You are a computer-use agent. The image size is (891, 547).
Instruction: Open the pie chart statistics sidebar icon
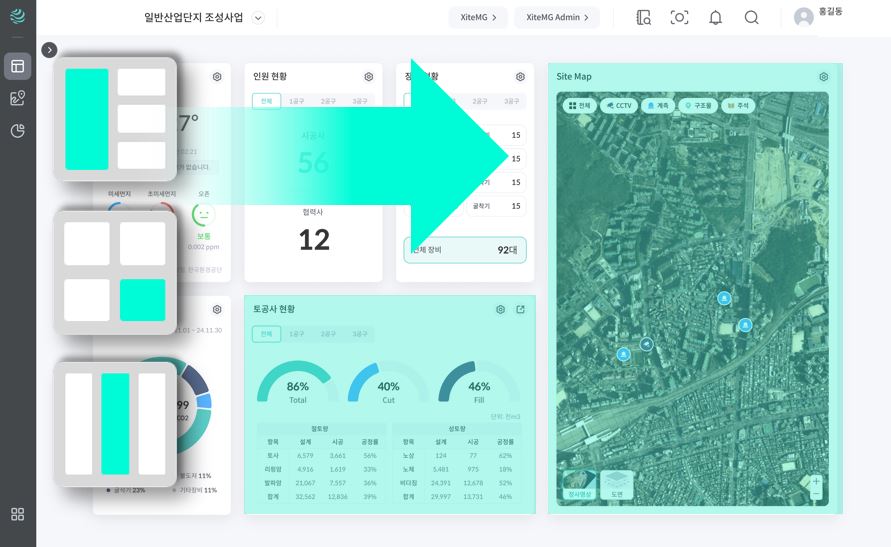(18, 131)
